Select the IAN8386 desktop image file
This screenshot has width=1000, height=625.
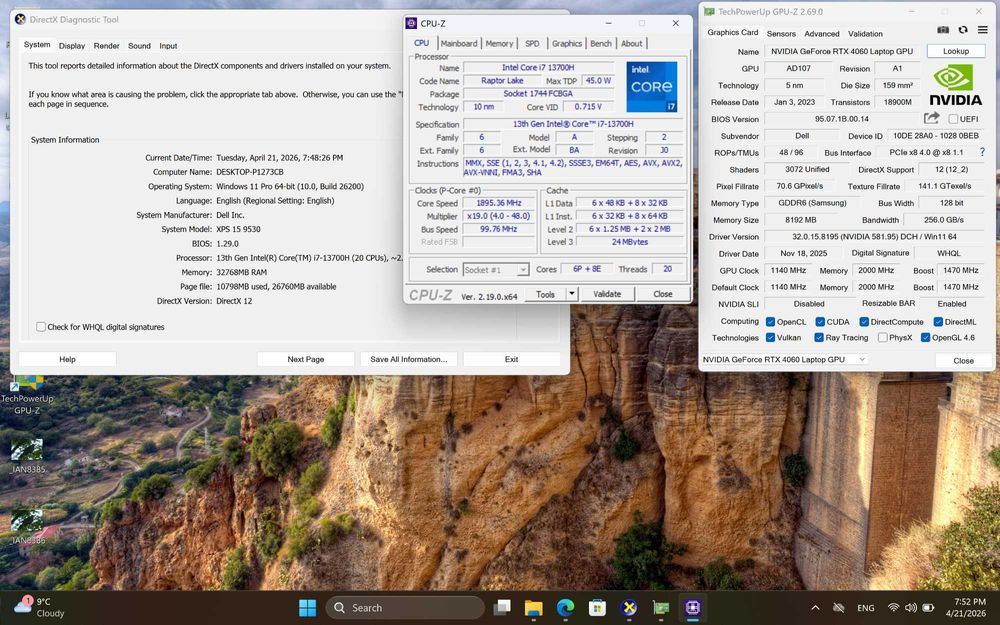pyautogui.click(x=27, y=527)
